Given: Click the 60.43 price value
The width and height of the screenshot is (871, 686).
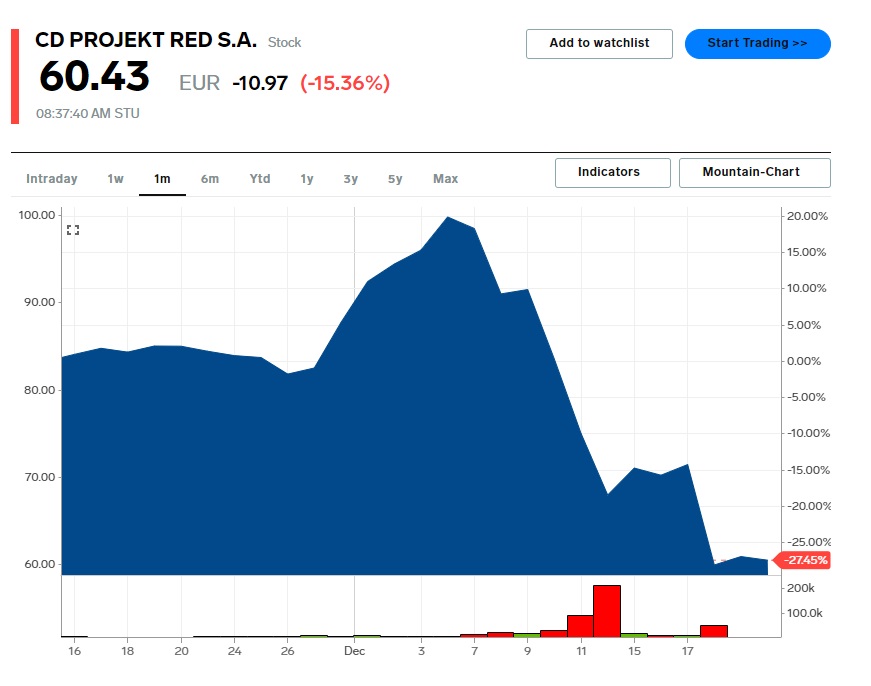Looking at the screenshot, I should 95,76.
